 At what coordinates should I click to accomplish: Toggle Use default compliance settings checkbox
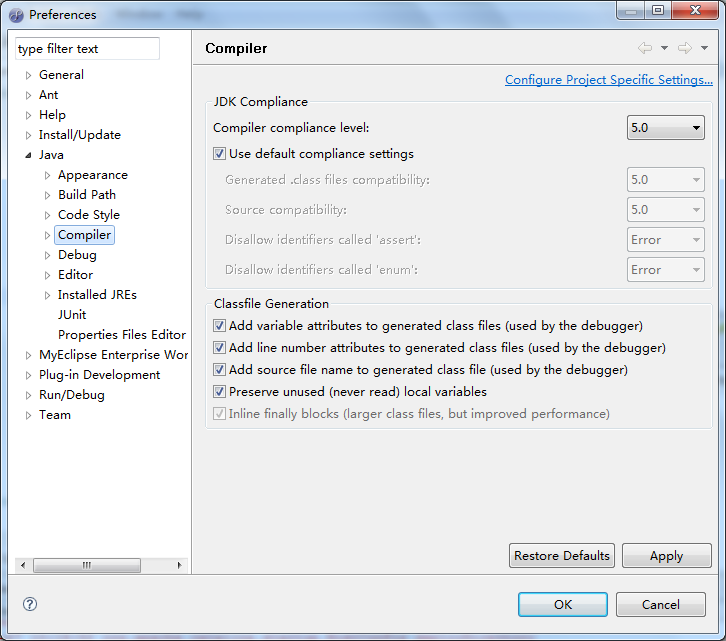[219, 154]
